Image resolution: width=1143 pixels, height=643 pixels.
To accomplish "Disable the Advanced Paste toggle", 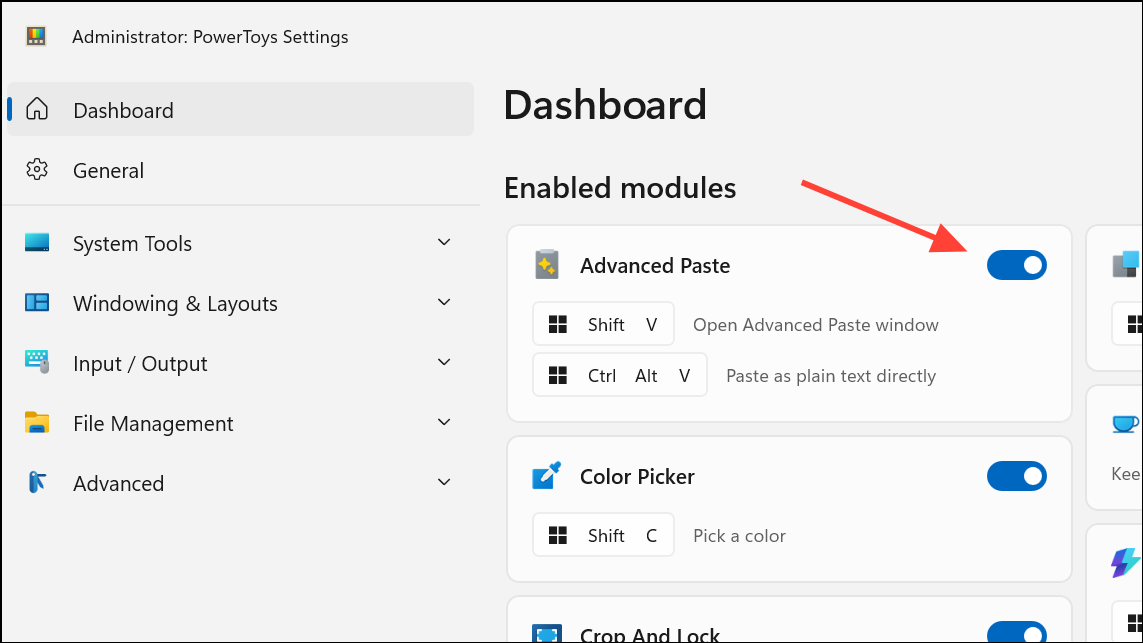I will (x=1016, y=265).
